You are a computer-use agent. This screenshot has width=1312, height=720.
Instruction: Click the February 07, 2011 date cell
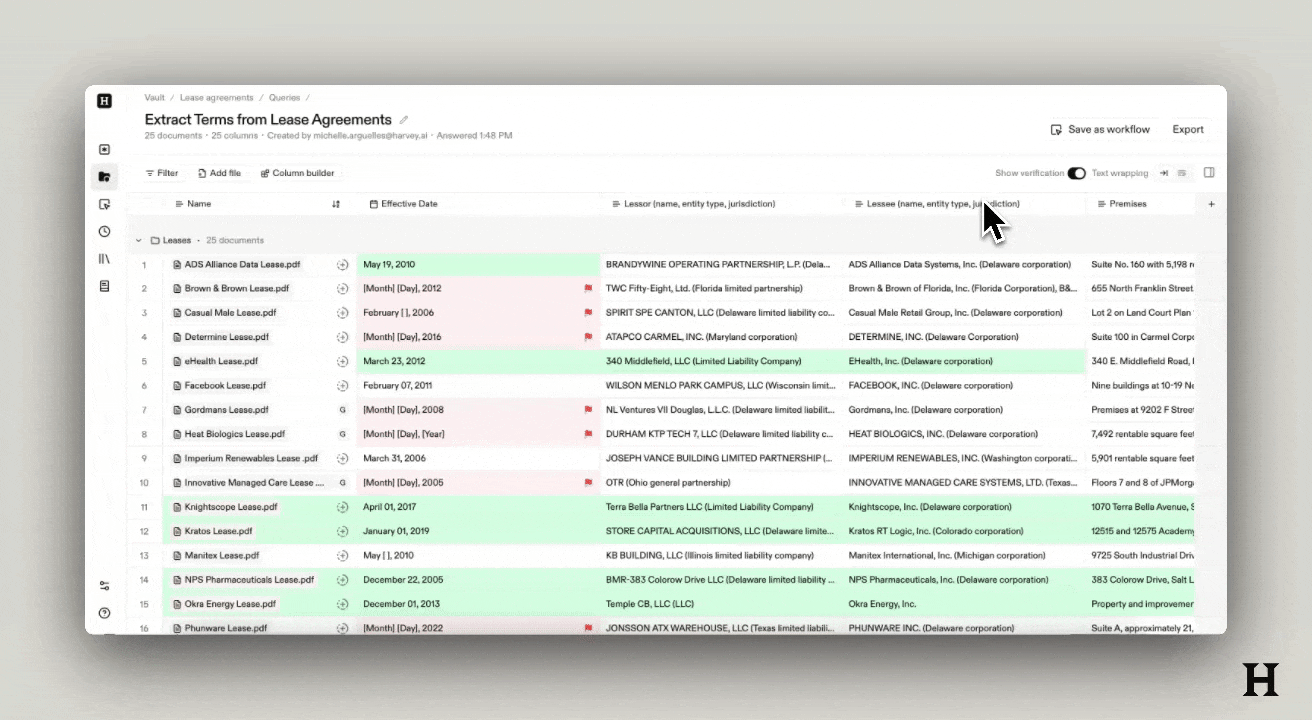pyautogui.click(x=478, y=386)
